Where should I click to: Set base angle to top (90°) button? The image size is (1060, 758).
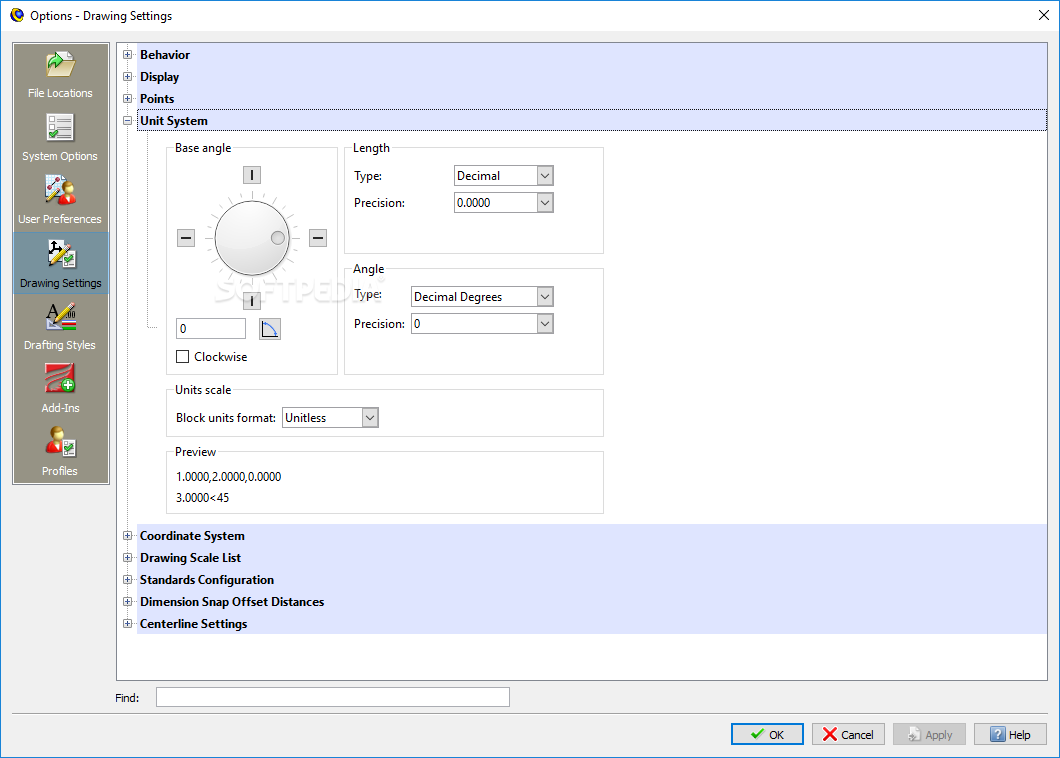click(251, 175)
